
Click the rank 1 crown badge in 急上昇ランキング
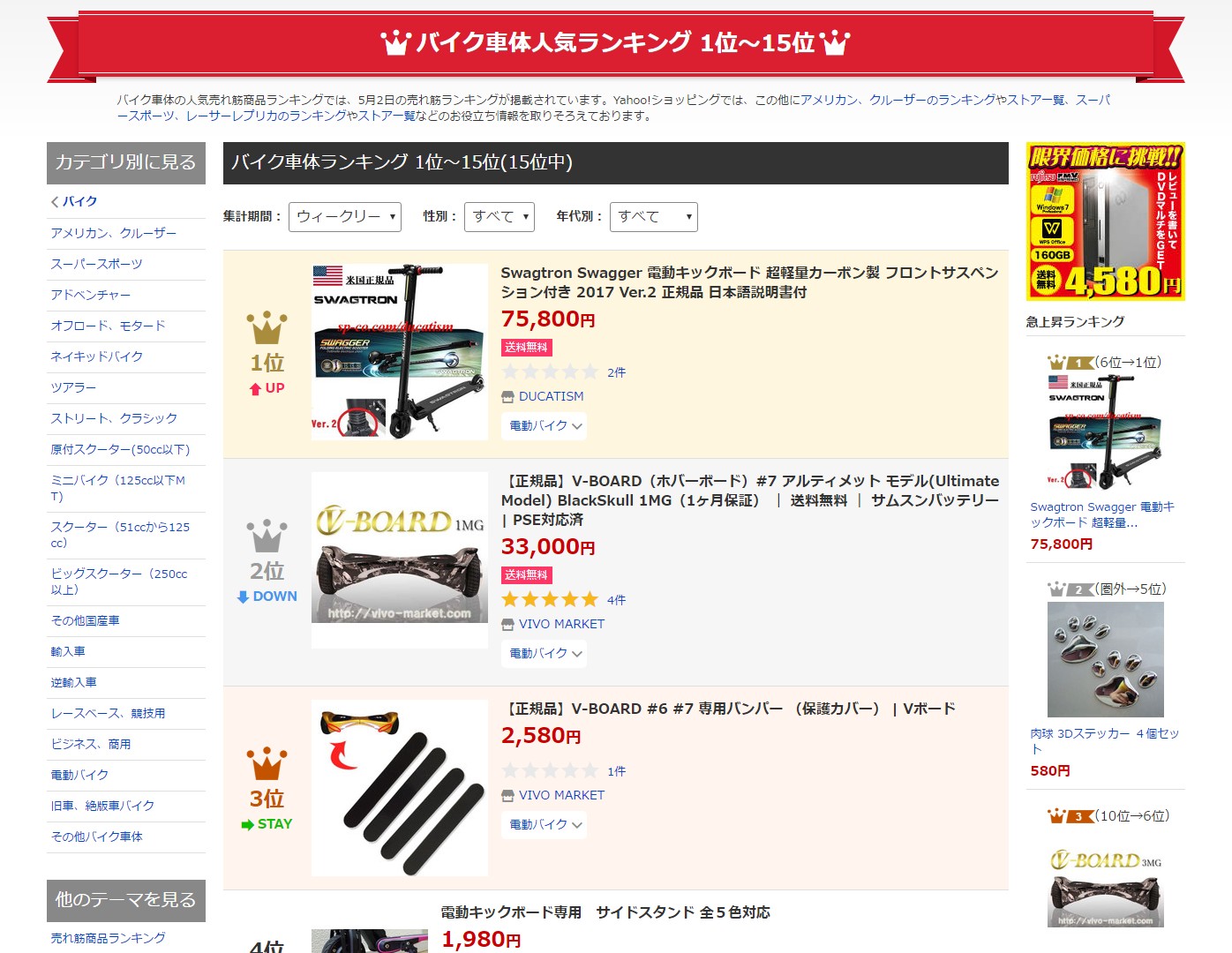click(1070, 363)
